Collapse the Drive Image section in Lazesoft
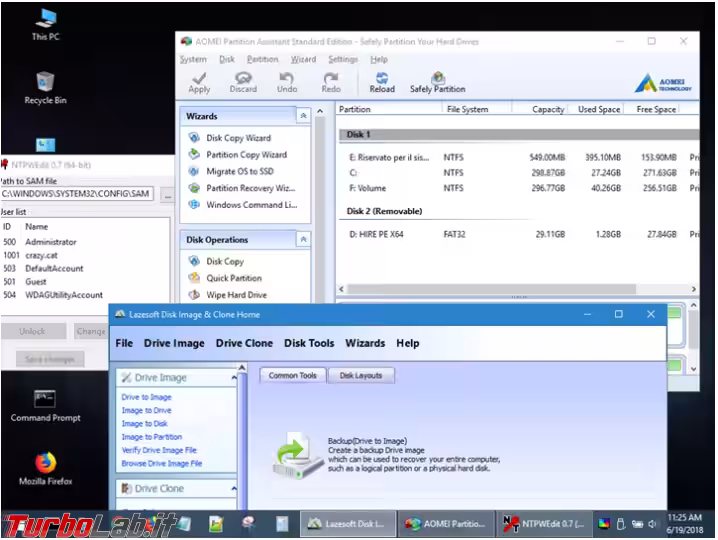This screenshot has width=718, height=540. [234, 378]
